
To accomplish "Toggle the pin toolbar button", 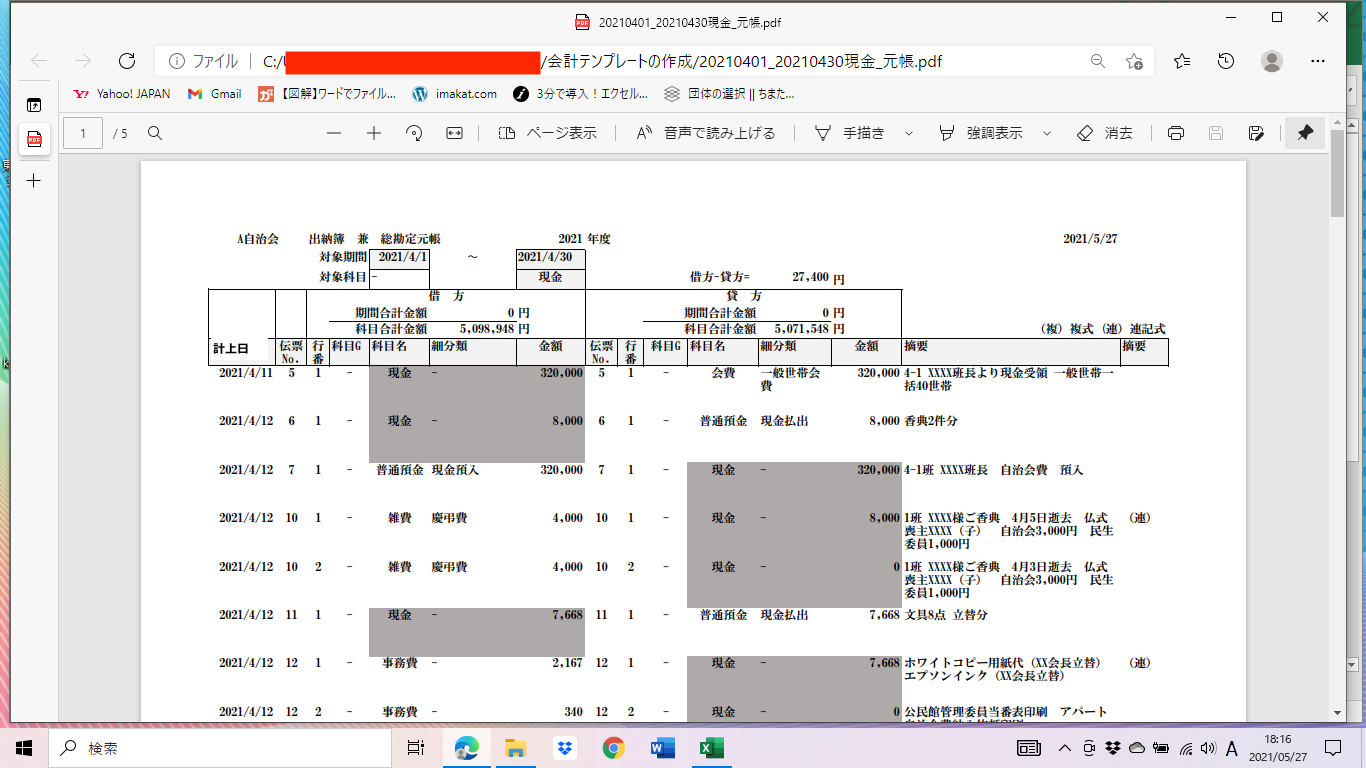I will coord(1305,133).
